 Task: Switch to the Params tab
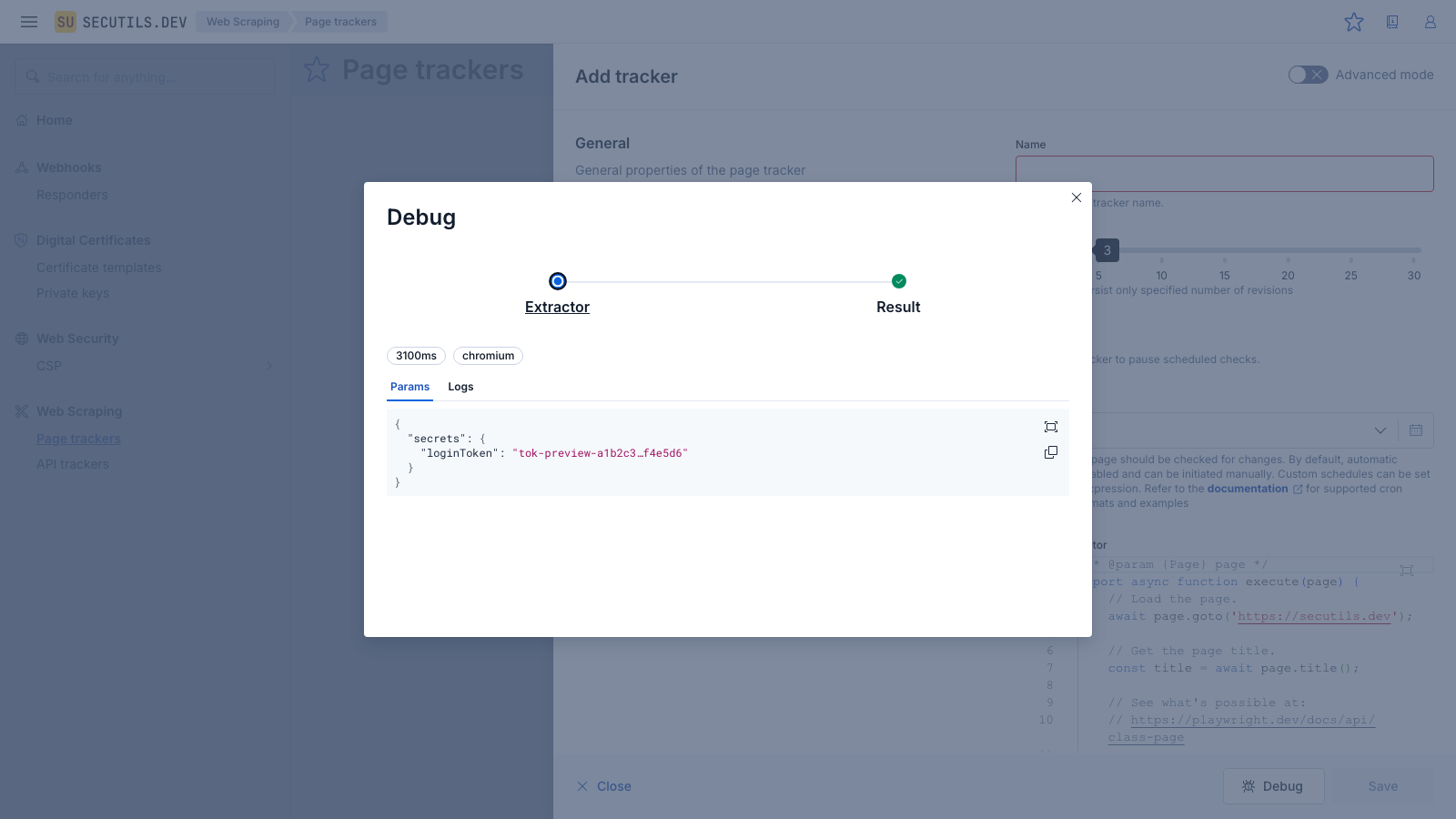click(x=409, y=387)
